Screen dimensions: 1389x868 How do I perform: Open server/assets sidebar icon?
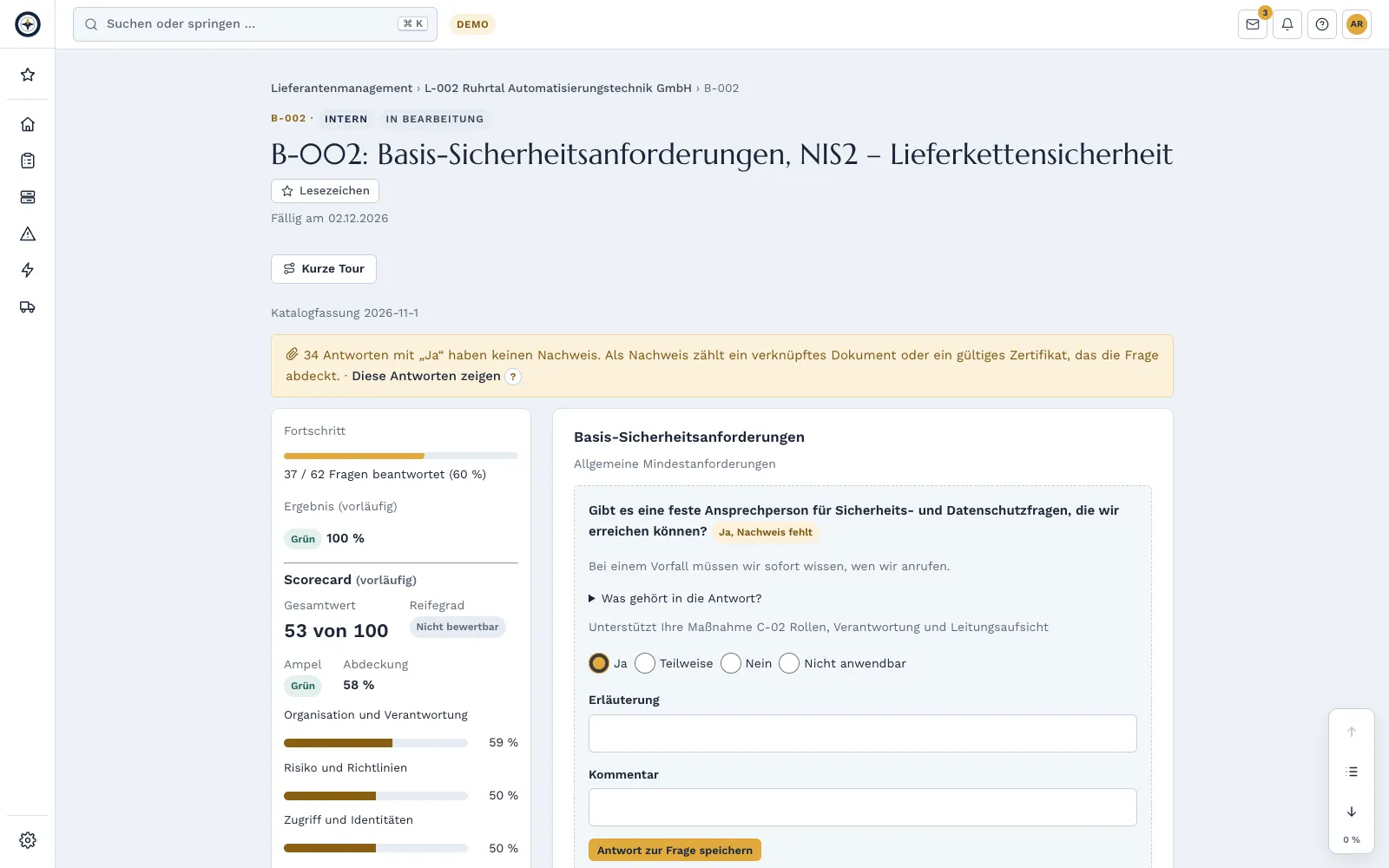28,197
